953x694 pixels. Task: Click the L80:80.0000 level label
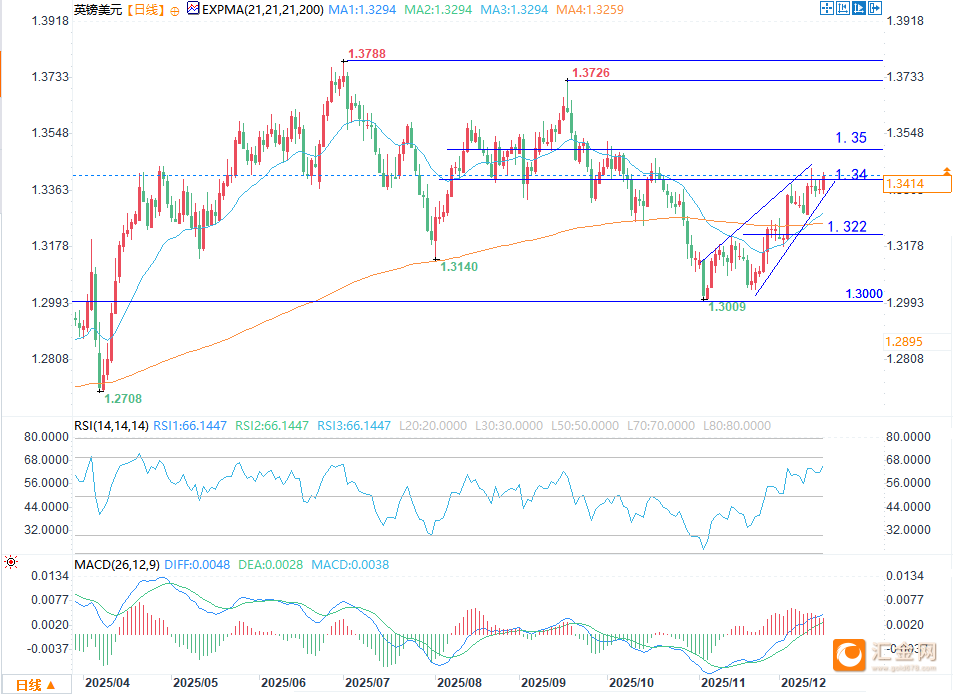pyautogui.click(x=737, y=425)
